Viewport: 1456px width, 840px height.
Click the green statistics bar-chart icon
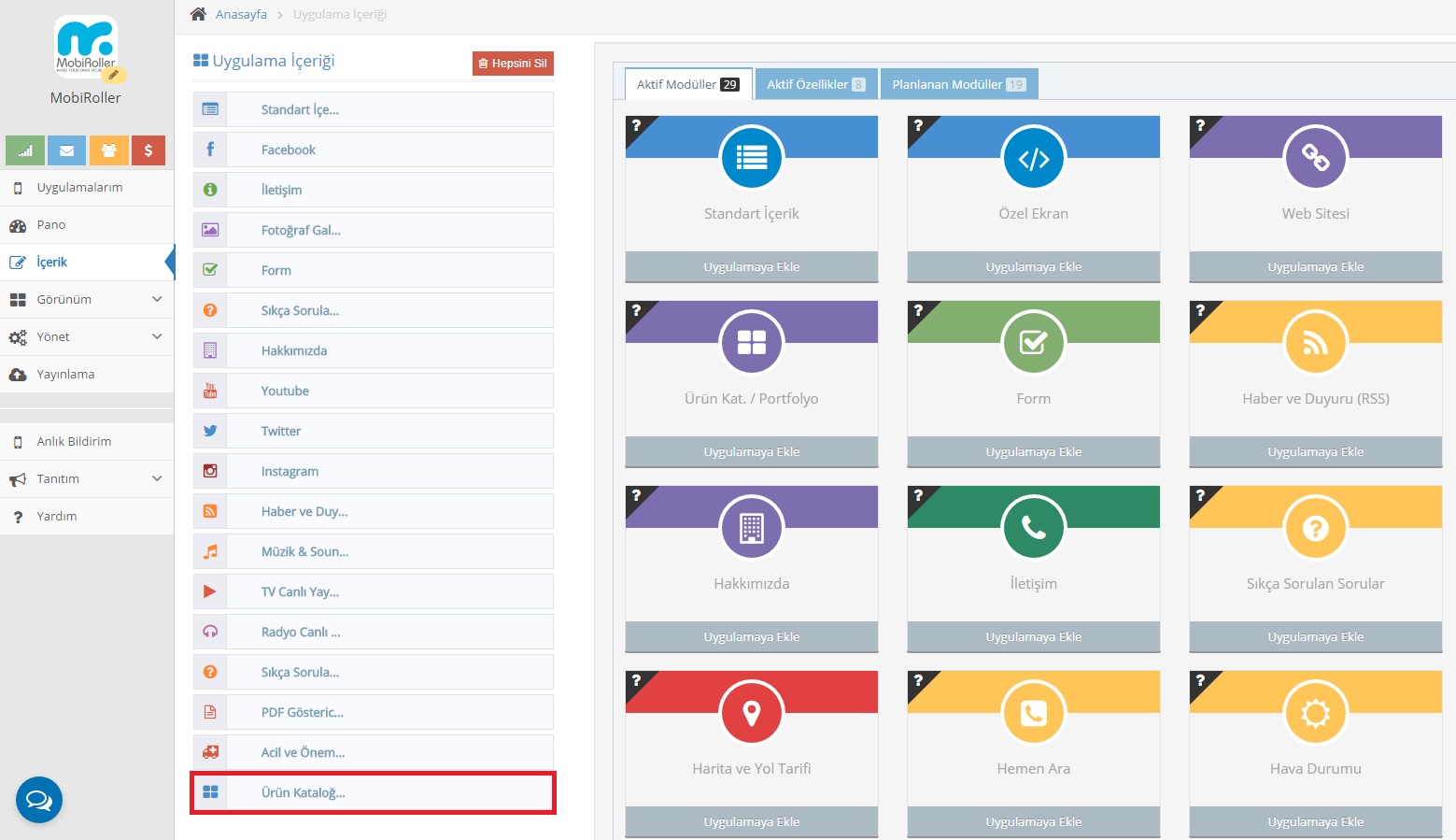point(25,150)
